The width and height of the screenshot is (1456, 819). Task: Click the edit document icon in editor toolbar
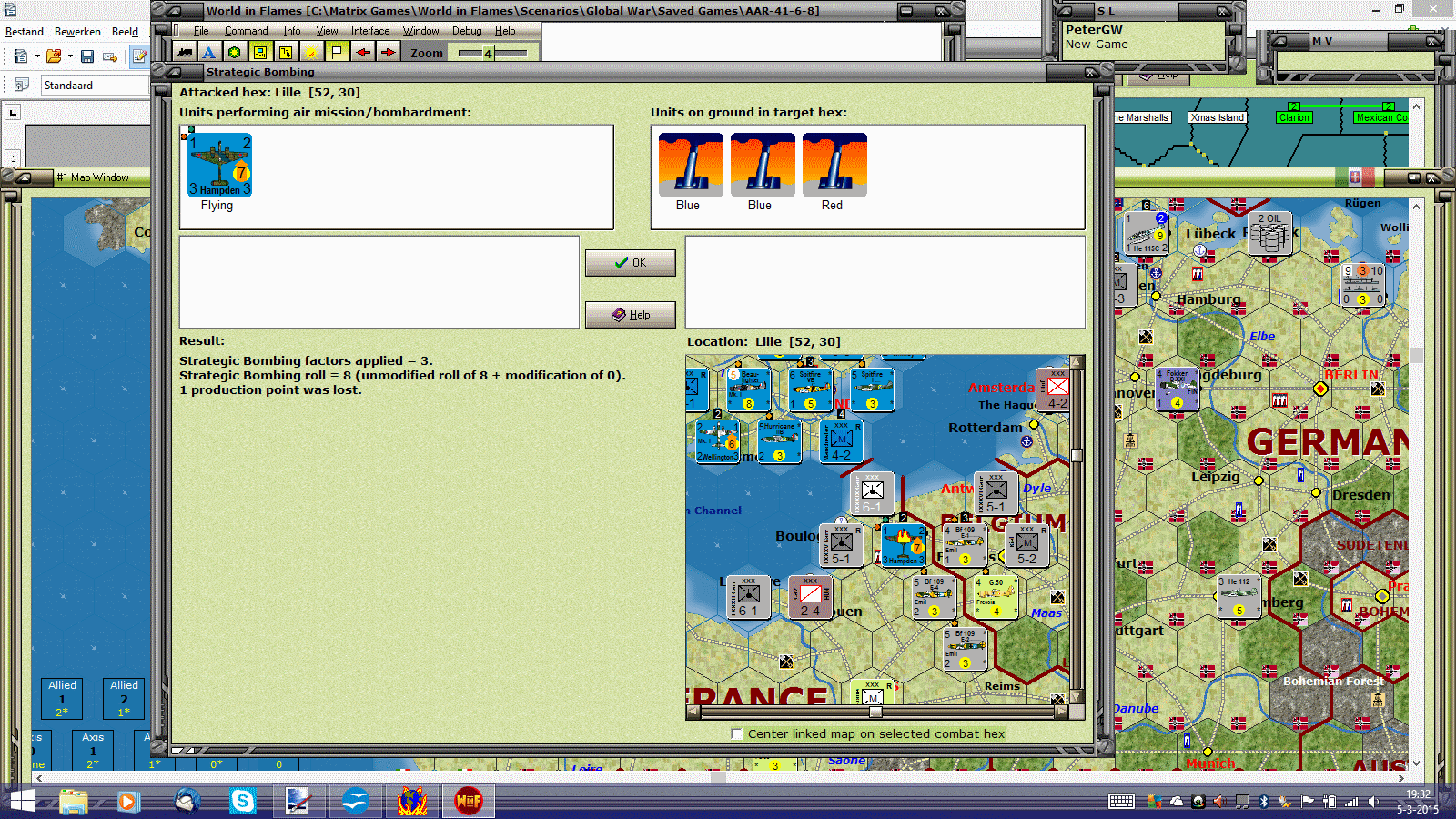click(x=139, y=56)
